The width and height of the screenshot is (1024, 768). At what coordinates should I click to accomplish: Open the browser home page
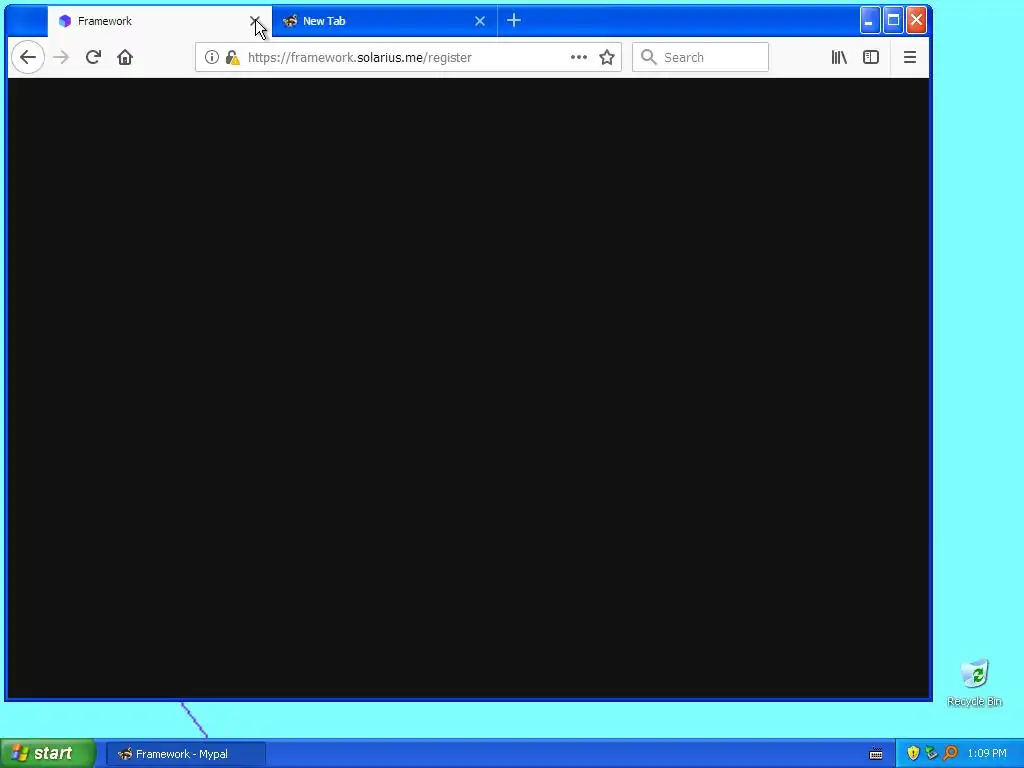click(x=125, y=57)
